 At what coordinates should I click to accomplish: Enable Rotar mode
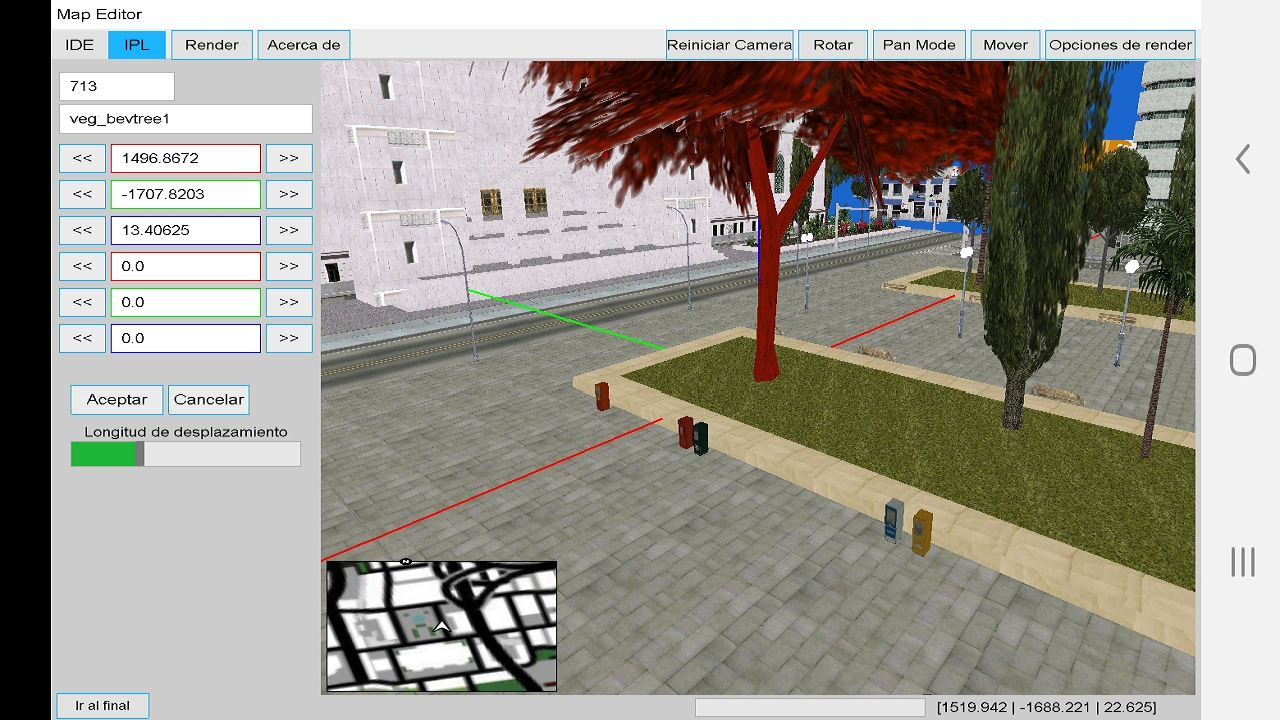coord(833,45)
